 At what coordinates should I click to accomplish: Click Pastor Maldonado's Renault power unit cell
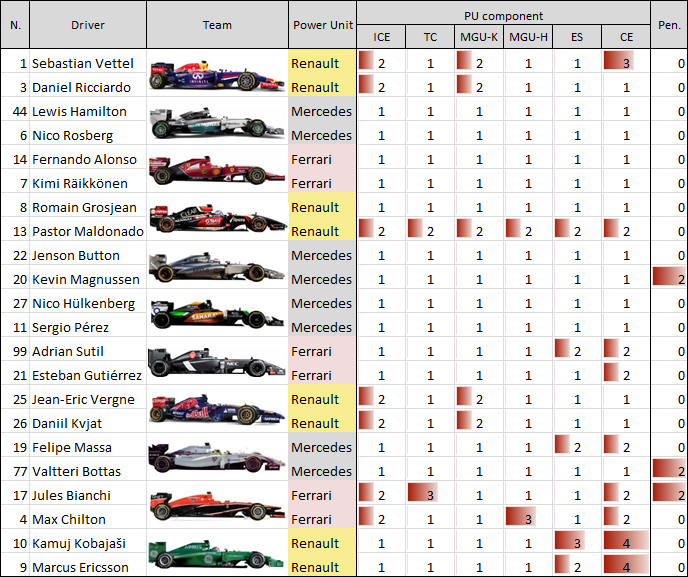[x=322, y=231]
